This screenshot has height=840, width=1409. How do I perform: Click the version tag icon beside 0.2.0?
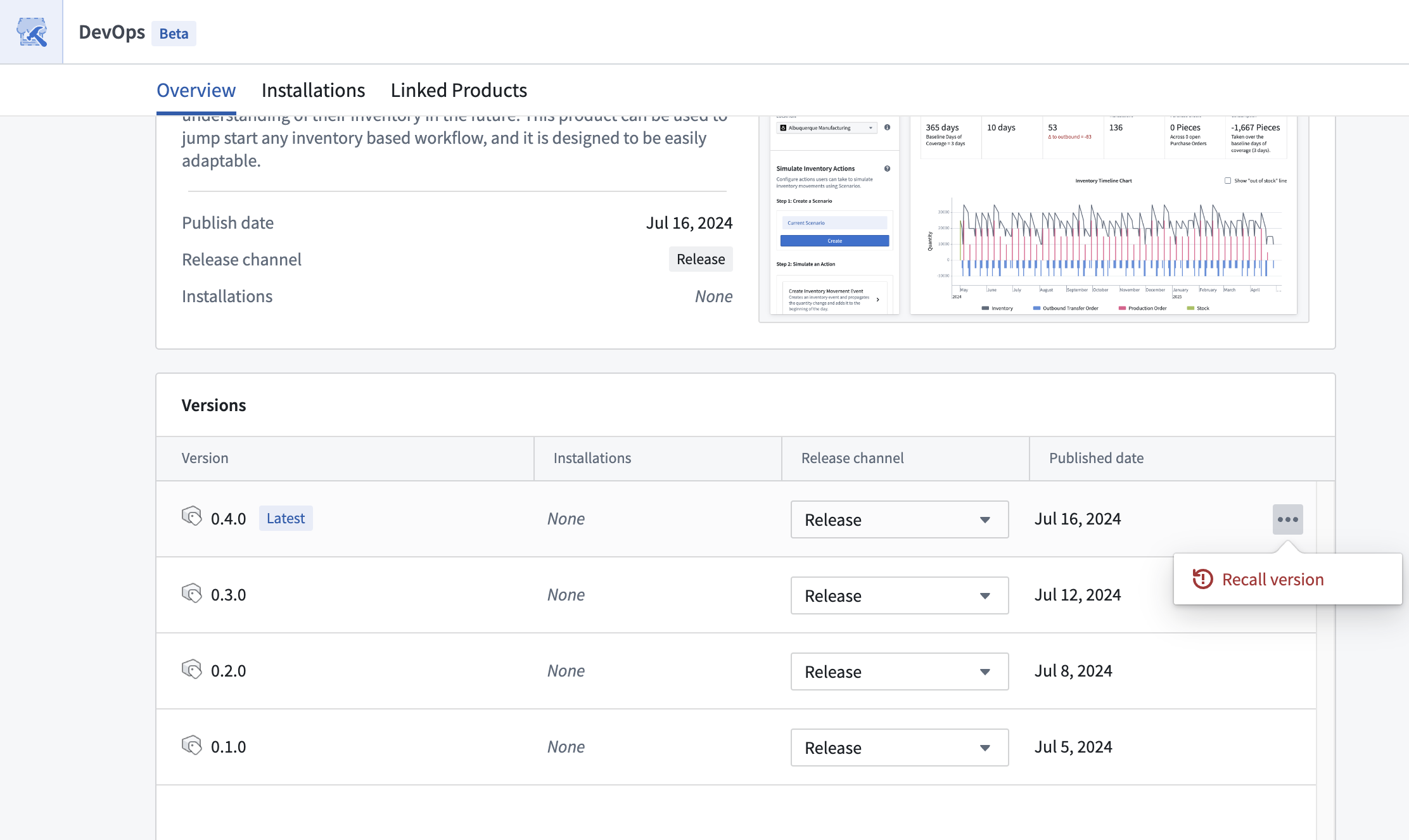click(x=191, y=670)
